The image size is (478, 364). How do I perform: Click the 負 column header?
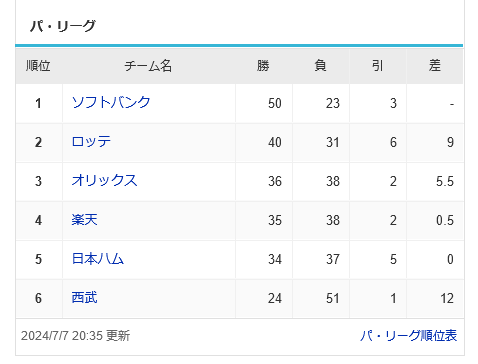pos(321,66)
